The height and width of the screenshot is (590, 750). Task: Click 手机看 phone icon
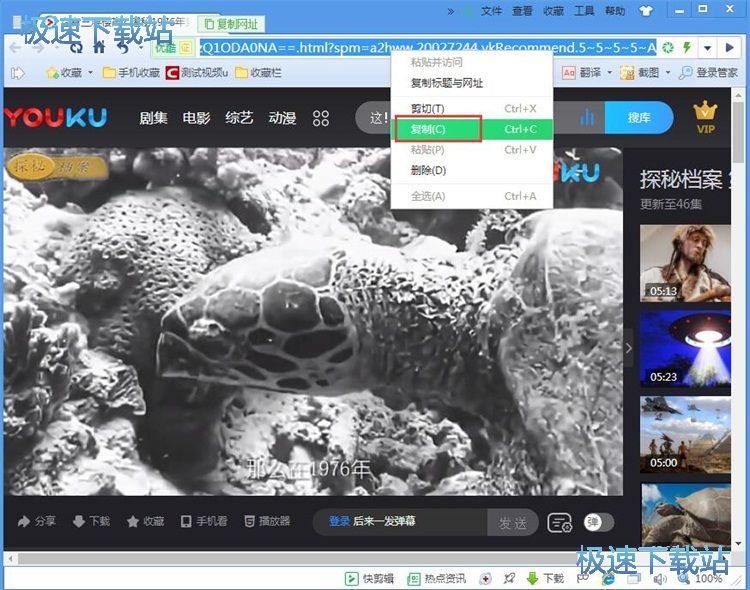203,521
